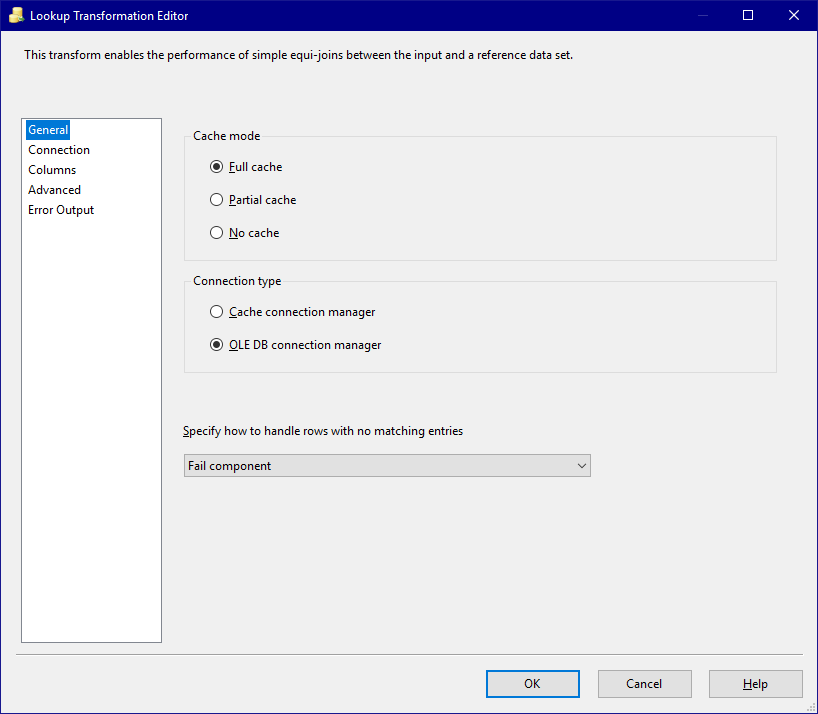Open the Advanced page

tap(54, 190)
